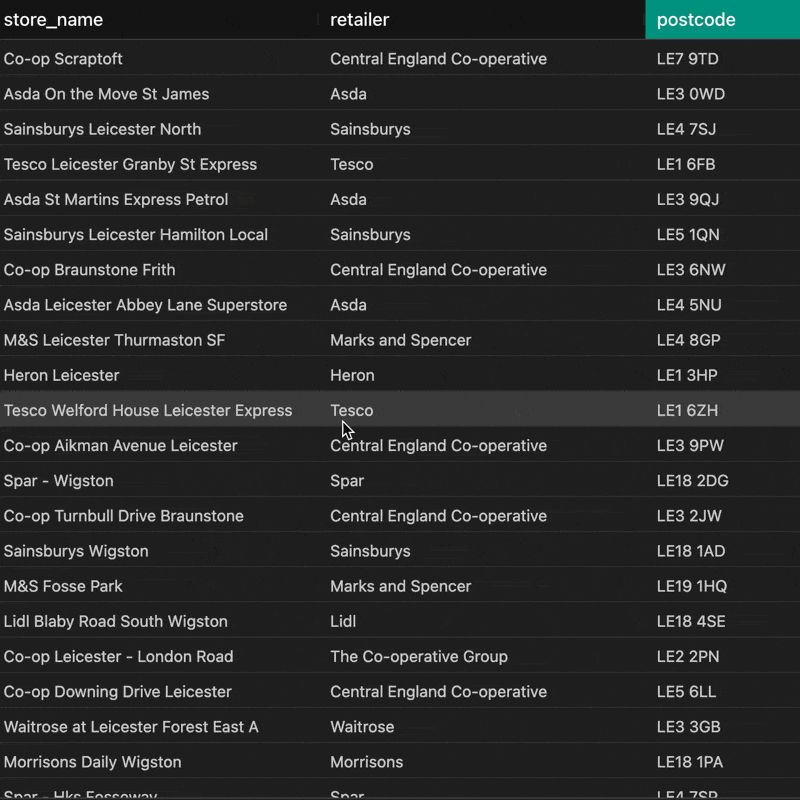Click postcode 'LE1 6ZH'
The image size is (800, 800).
687,411
